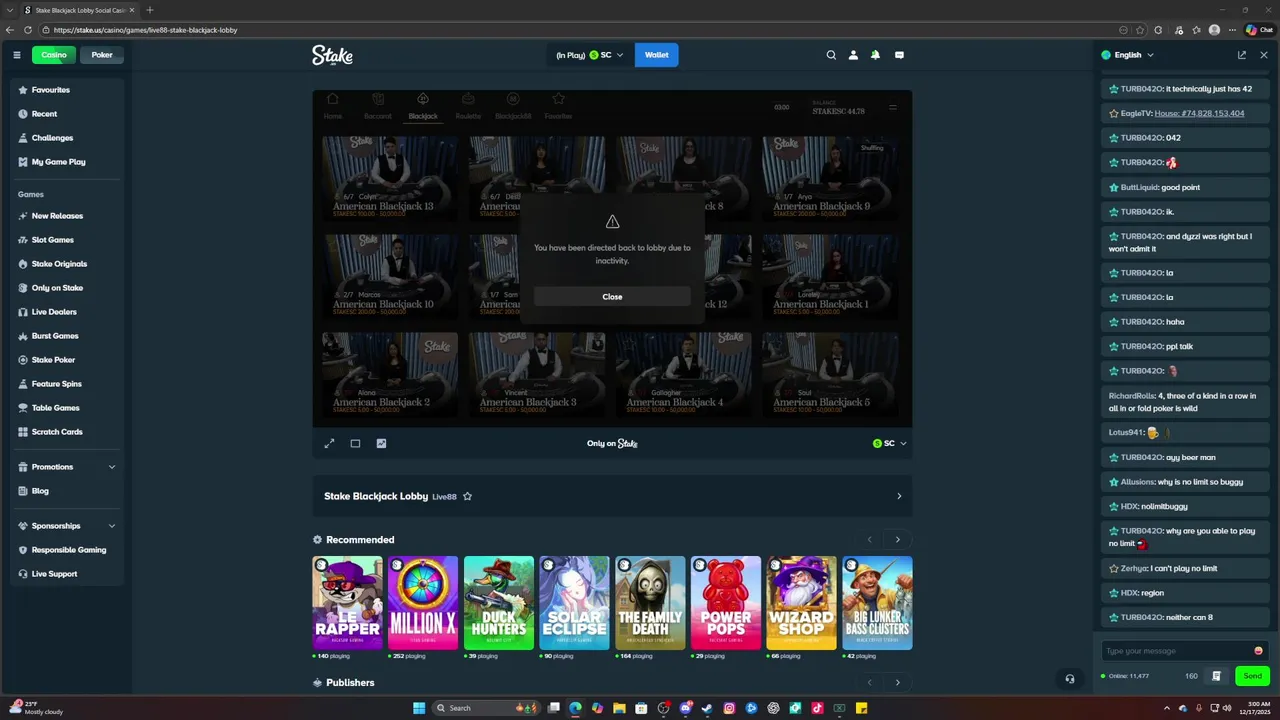Expand Stake Blackjack Lobby details chevron
This screenshot has height=720, width=1280.
(x=899, y=496)
